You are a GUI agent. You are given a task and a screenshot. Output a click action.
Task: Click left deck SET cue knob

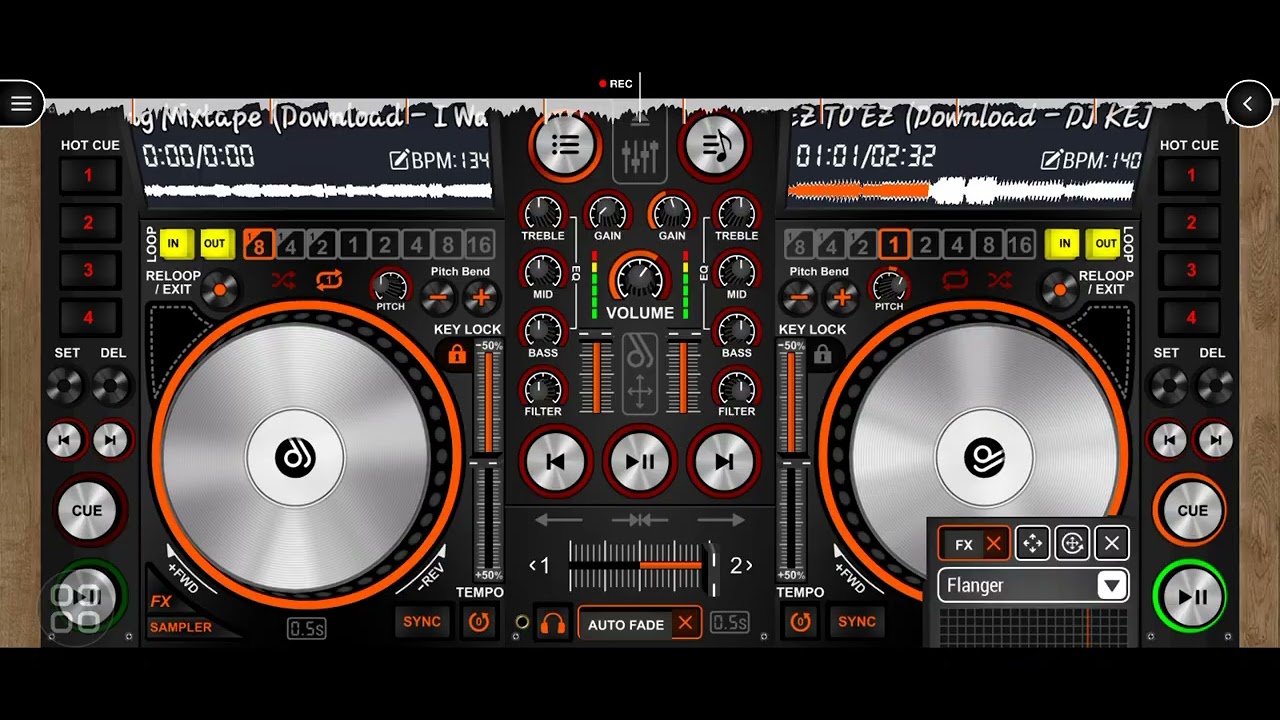pyautogui.click(x=65, y=385)
